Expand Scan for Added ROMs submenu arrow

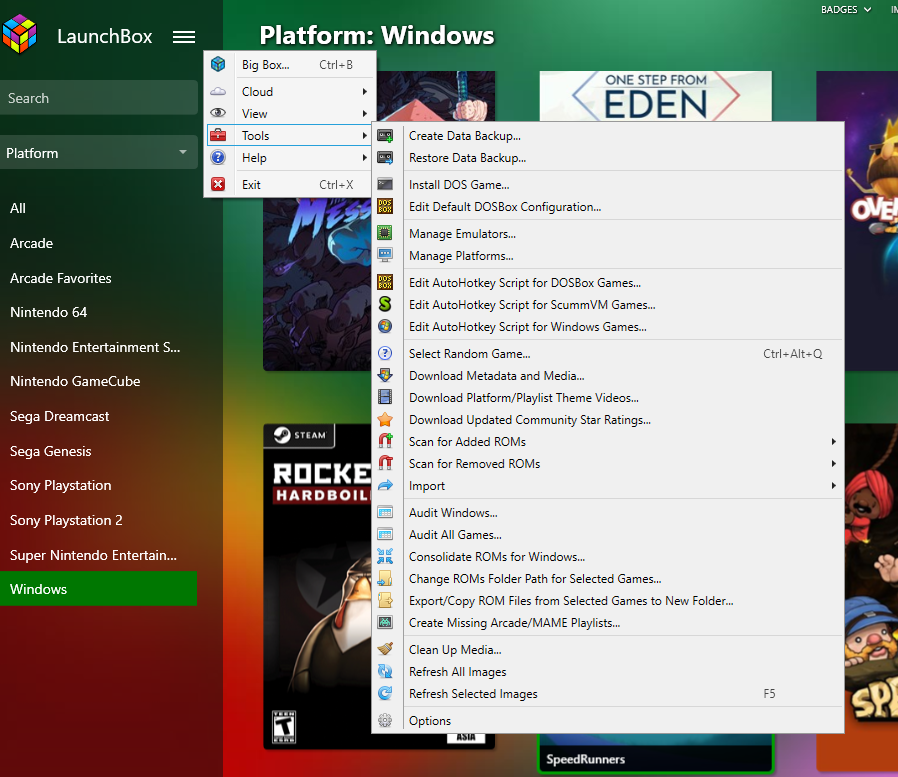[833, 441]
